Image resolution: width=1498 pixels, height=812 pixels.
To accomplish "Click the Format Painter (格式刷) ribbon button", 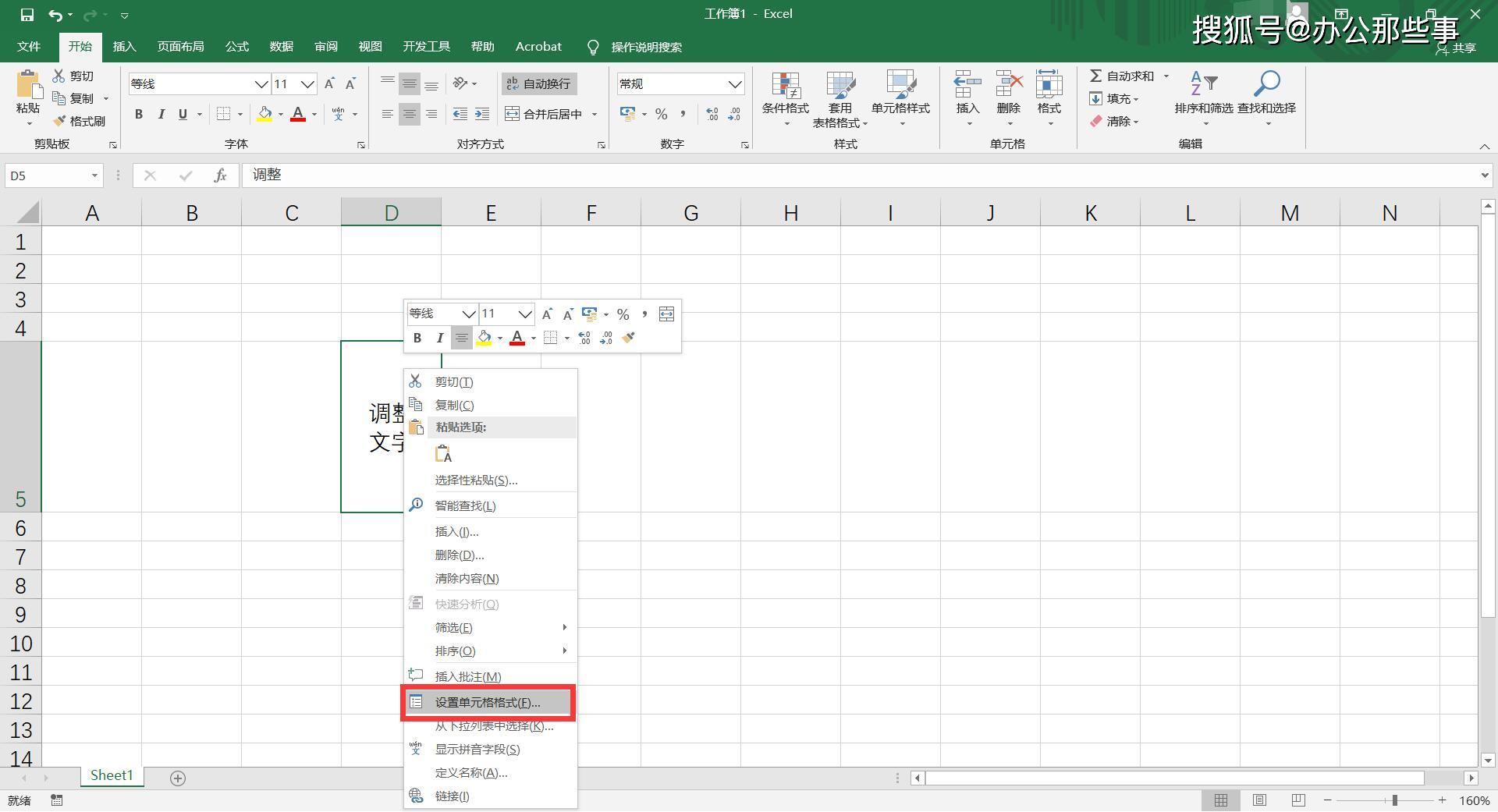I will coord(79,121).
